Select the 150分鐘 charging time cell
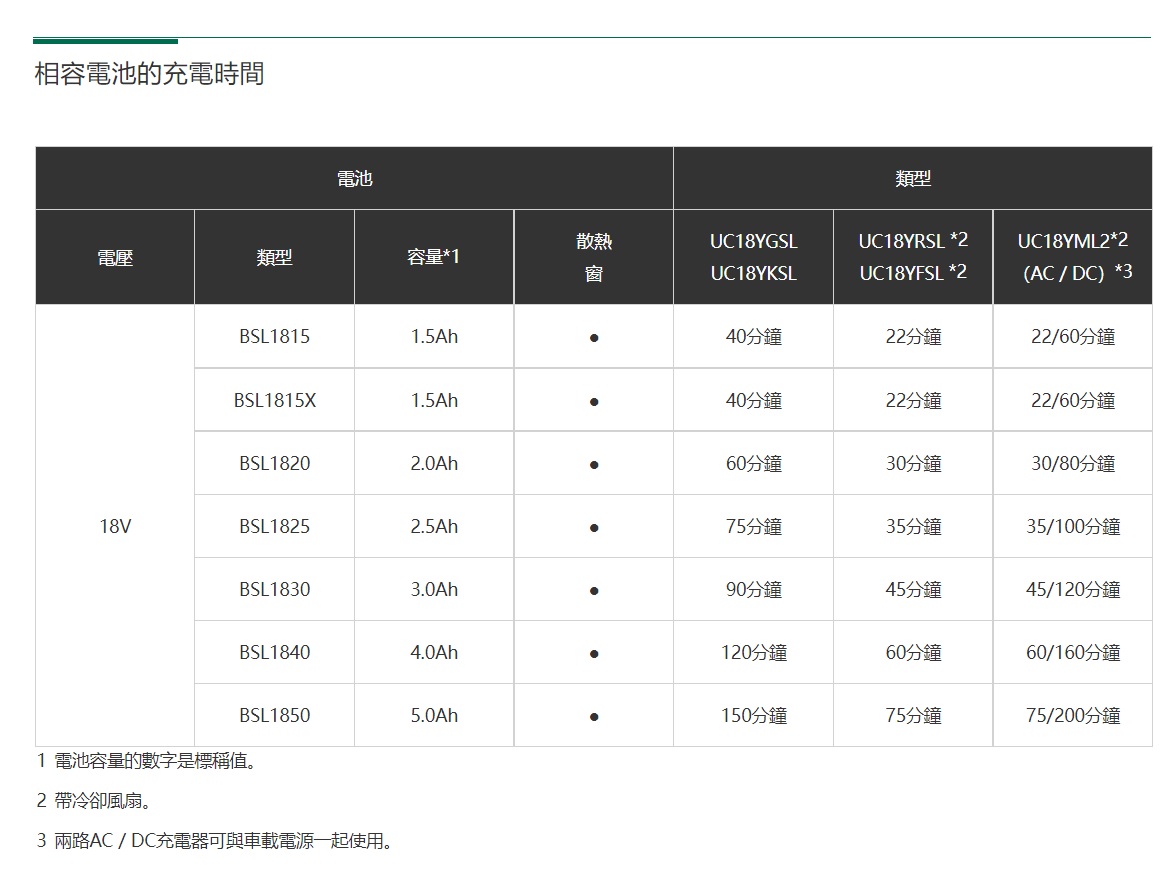 [x=753, y=715]
